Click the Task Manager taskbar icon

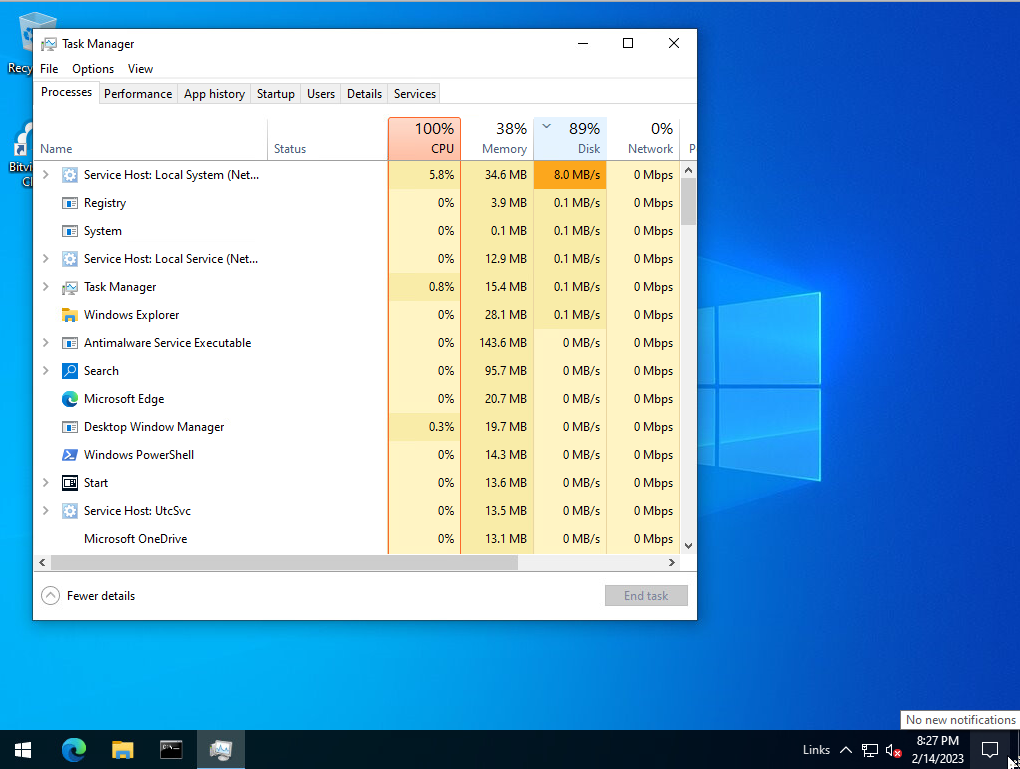pyautogui.click(x=221, y=750)
